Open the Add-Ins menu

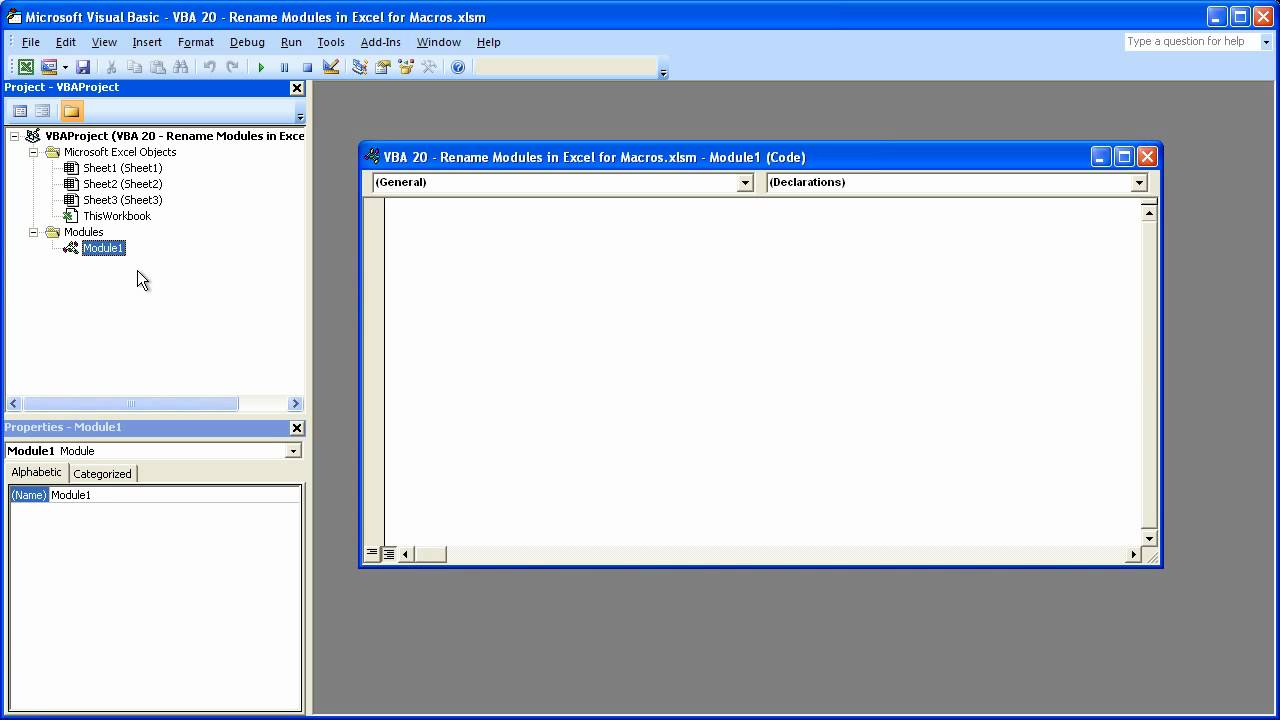(x=380, y=42)
